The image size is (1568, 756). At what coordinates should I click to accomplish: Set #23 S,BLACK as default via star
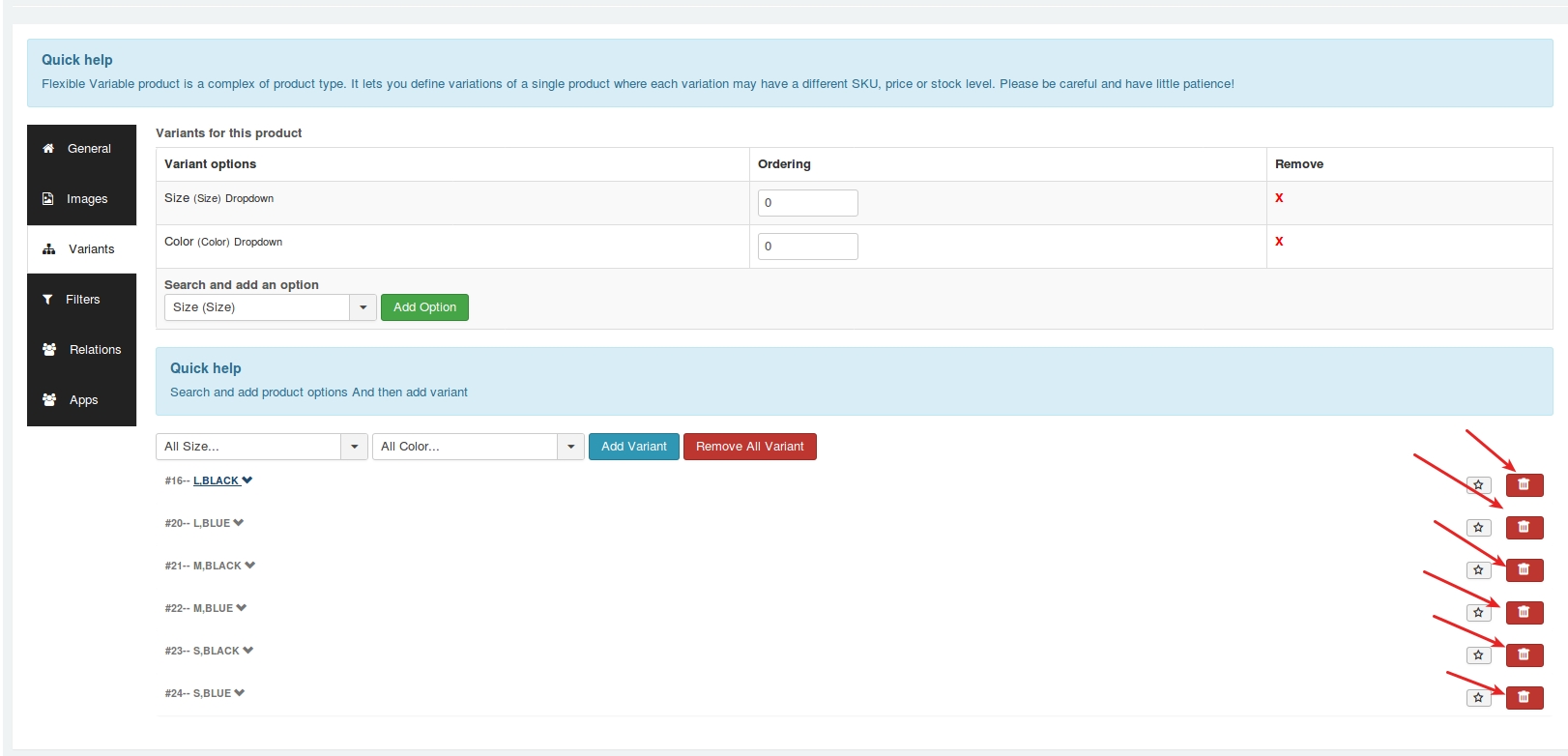[x=1478, y=655]
